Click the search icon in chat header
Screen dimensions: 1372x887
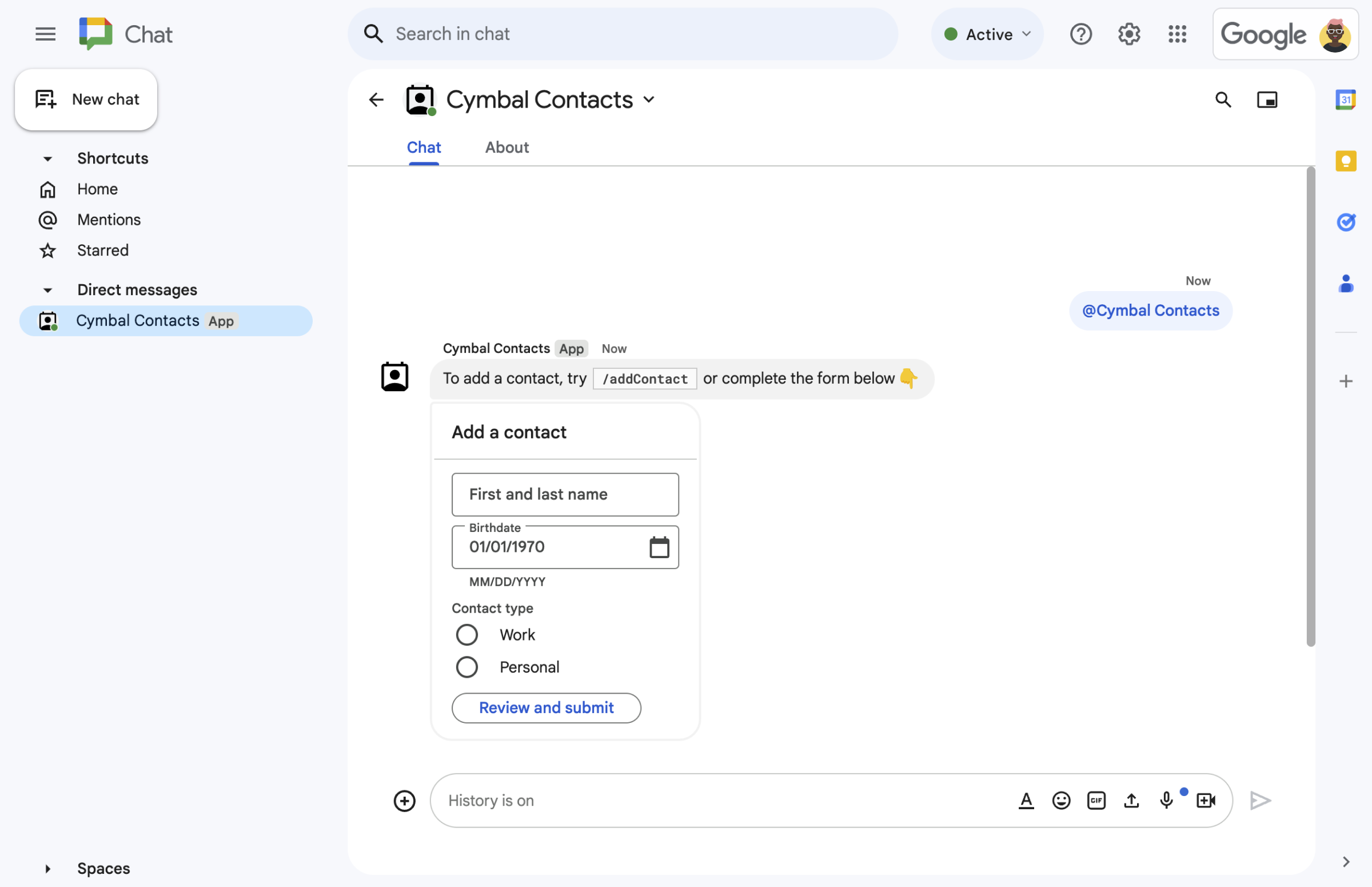pyautogui.click(x=1223, y=99)
